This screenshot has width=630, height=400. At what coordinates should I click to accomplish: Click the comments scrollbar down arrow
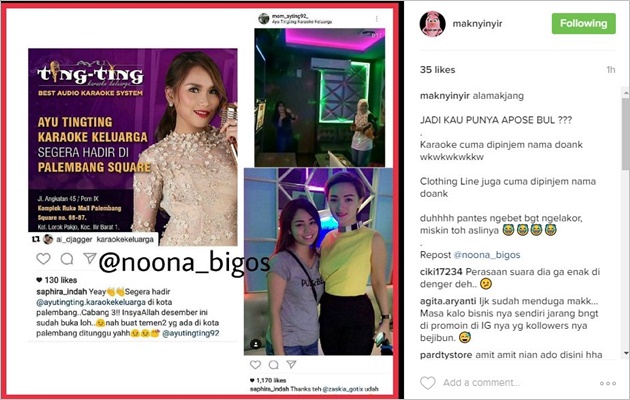pyautogui.click(x=626, y=353)
